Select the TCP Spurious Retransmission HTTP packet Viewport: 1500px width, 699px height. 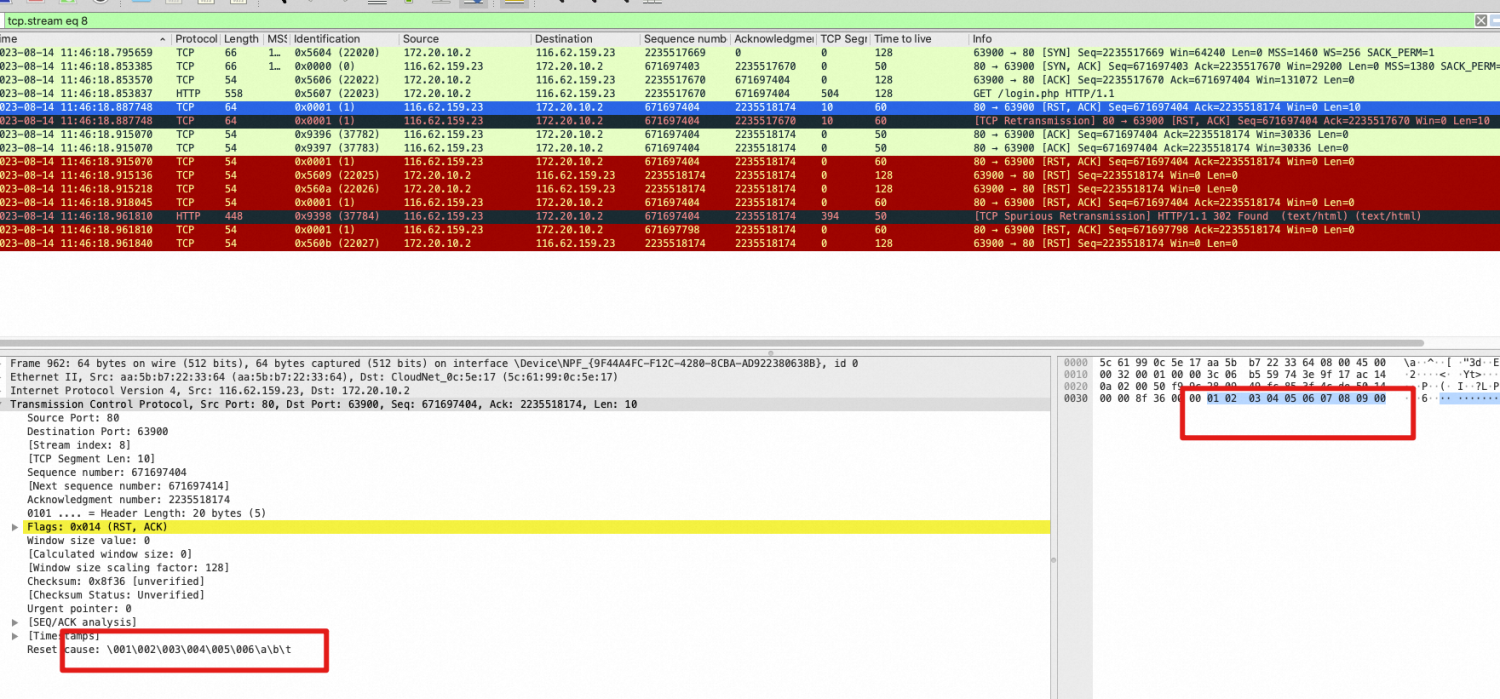[750, 215]
